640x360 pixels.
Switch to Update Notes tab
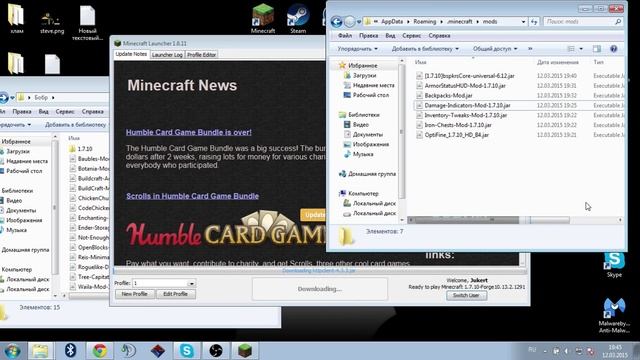tap(131, 54)
